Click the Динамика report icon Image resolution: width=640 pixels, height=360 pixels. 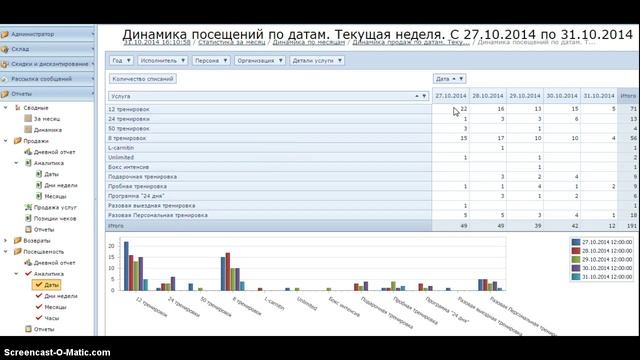coord(28,130)
